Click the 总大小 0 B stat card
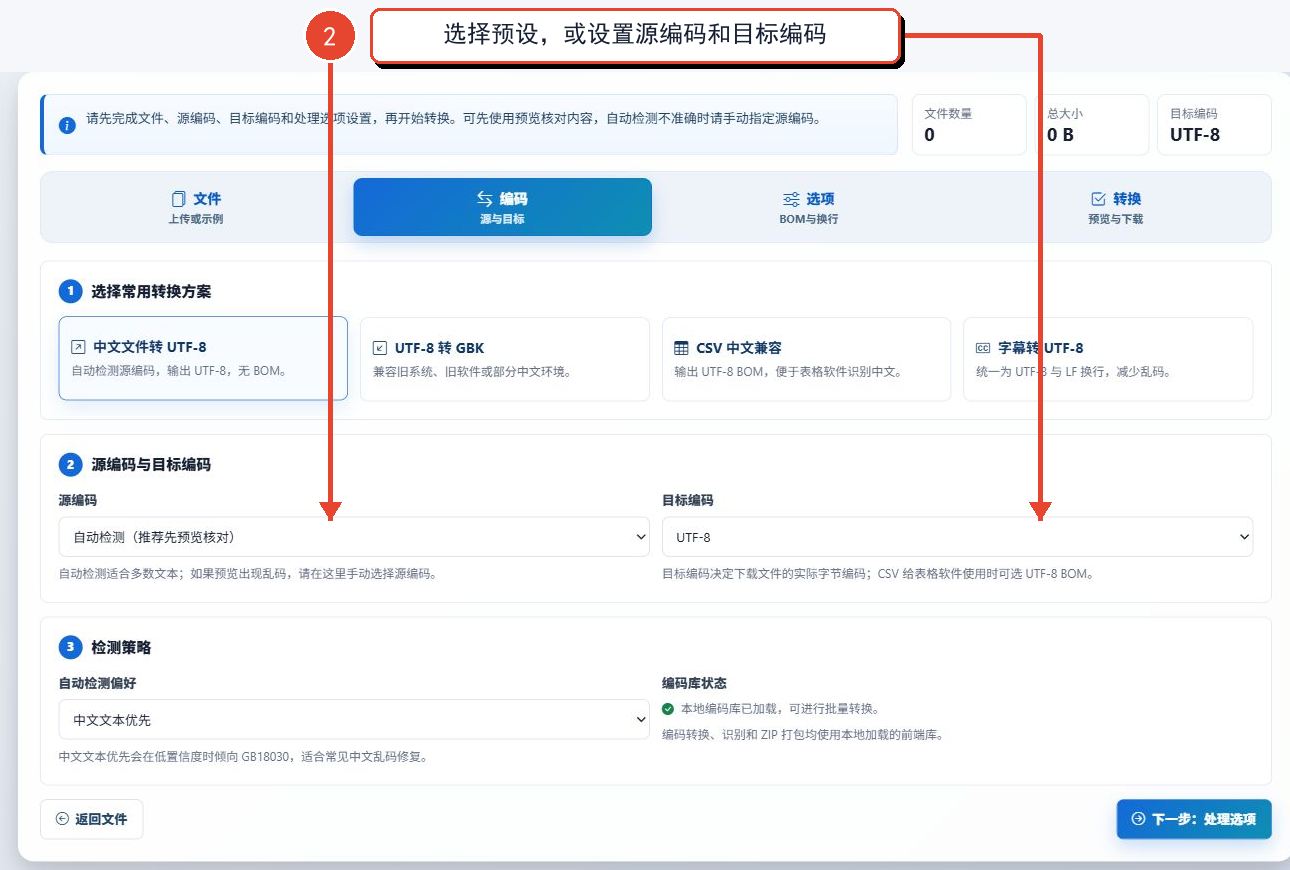This screenshot has width=1290, height=870. [x=1092, y=125]
